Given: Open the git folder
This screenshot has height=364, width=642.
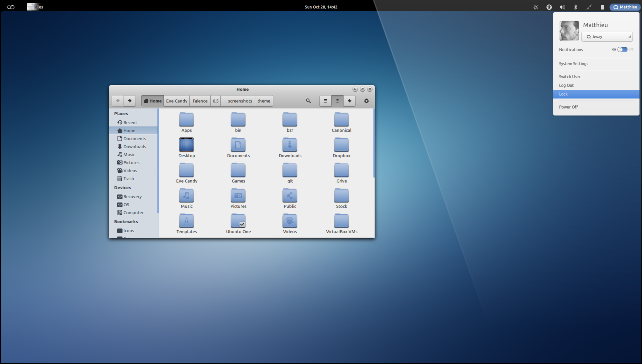Looking at the screenshot, I should 289,173.
